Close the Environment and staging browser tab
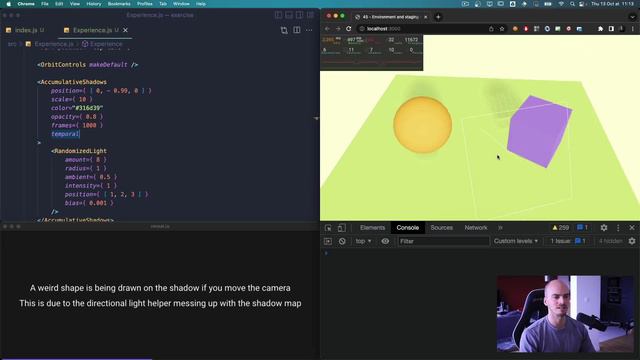This screenshot has height=360, width=640. (425, 17)
